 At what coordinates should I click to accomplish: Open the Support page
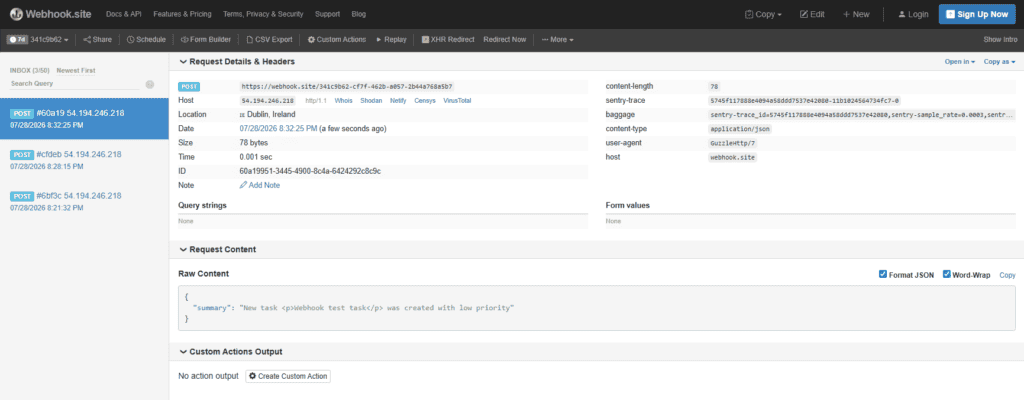pos(327,14)
